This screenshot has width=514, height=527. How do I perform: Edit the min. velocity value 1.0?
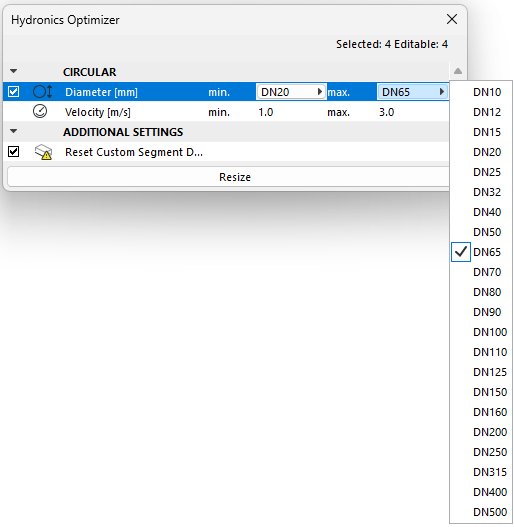[x=266, y=112]
